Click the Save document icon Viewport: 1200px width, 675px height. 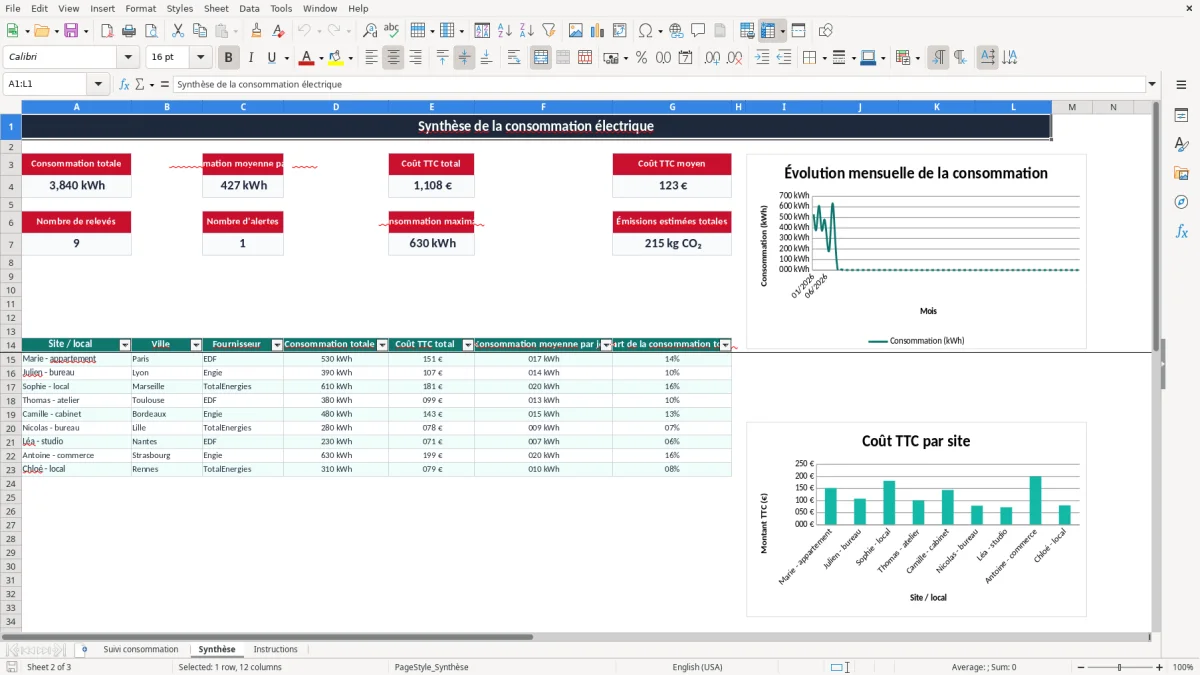tap(71, 31)
